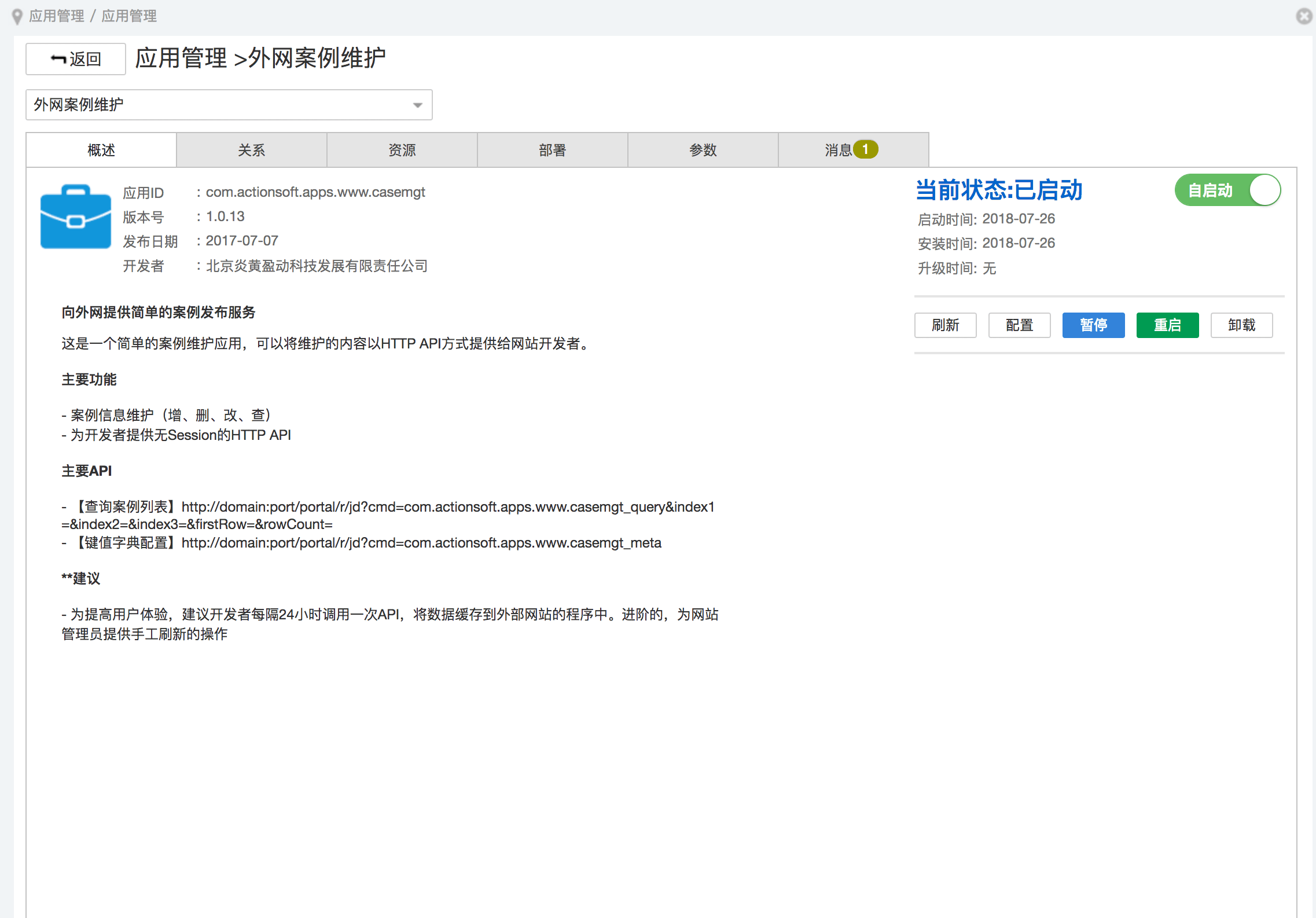Click the 安装时间 2018-07-26 line
This screenshot has width=1316, height=918.
click(x=986, y=244)
